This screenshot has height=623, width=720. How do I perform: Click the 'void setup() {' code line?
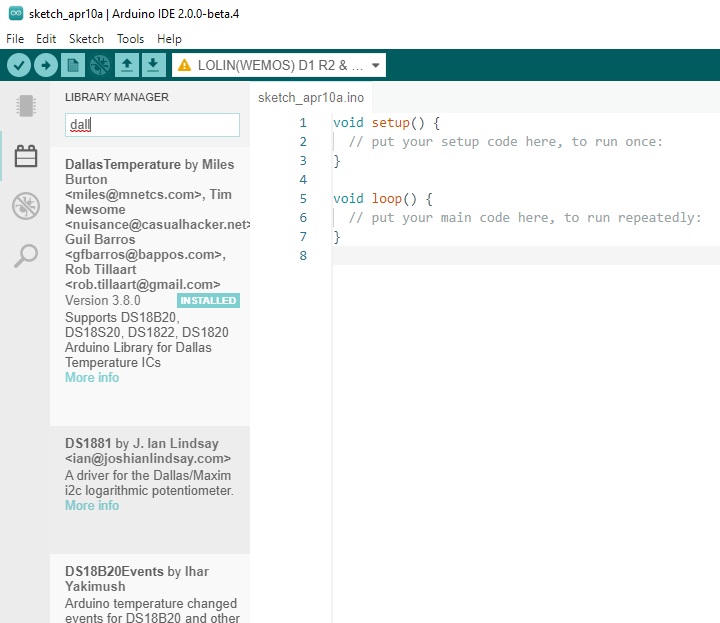(x=387, y=123)
